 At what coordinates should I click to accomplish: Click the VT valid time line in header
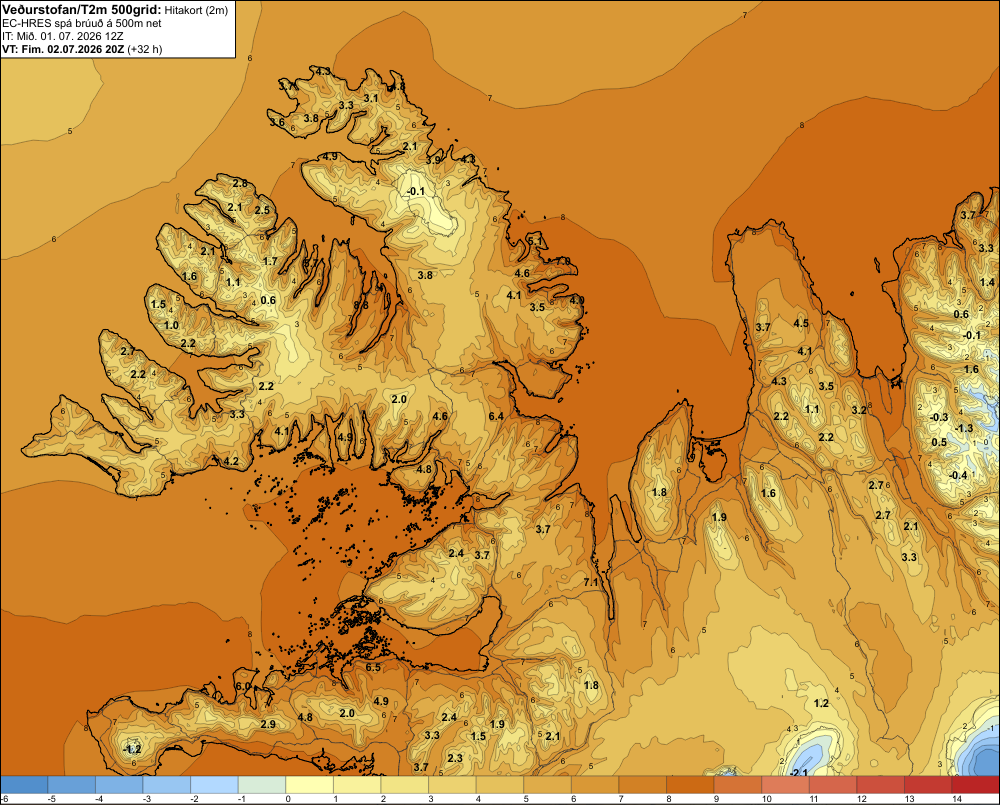pos(82,49)
